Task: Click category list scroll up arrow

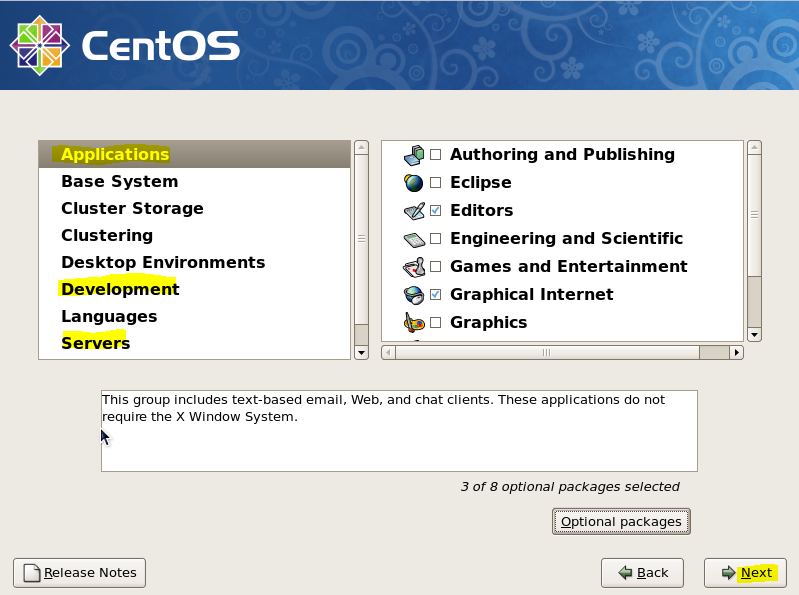Action: [361, 148]
